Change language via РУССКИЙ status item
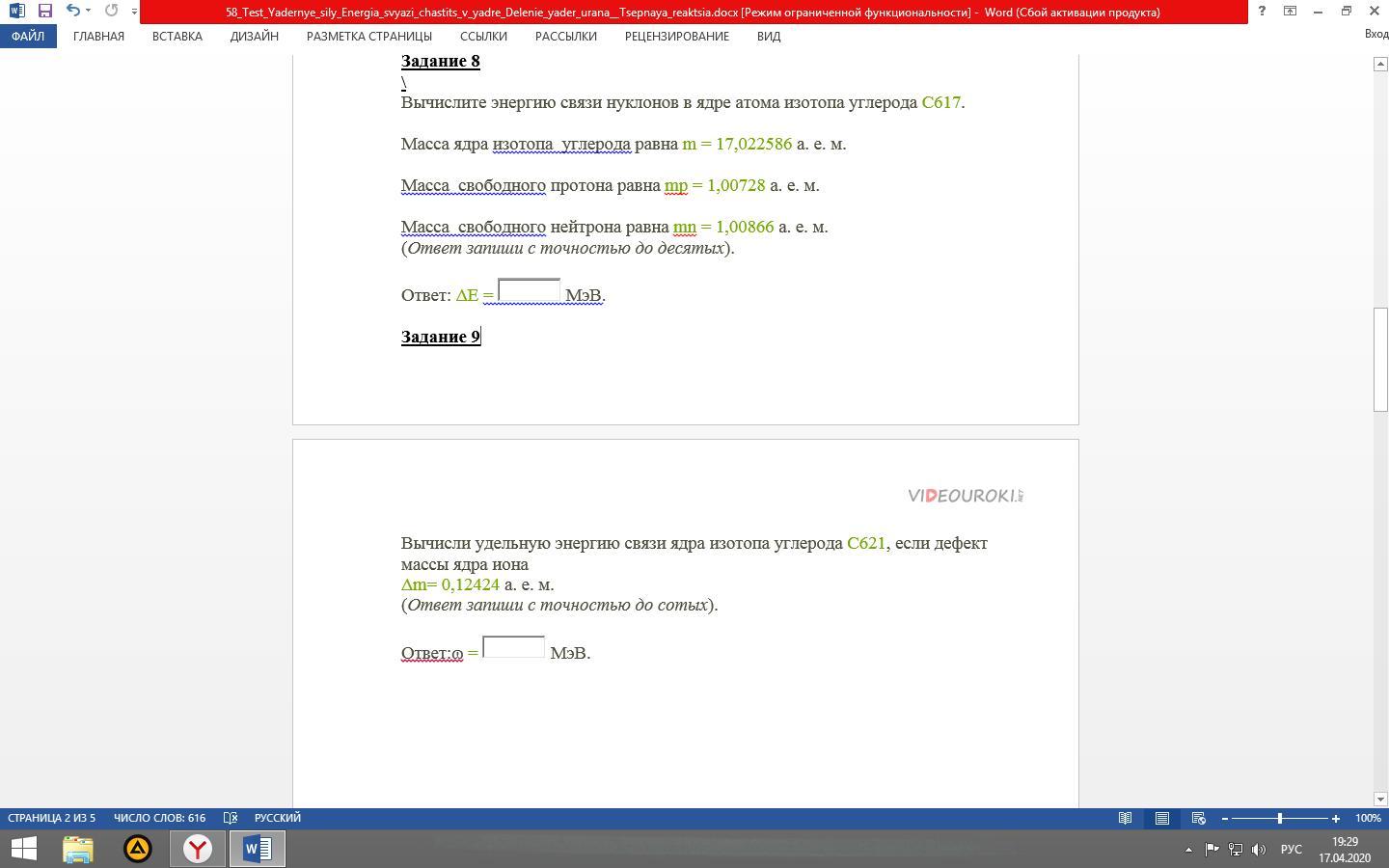Image resolution: width=1389 pixels, height=868 pixels. [278, 818]
